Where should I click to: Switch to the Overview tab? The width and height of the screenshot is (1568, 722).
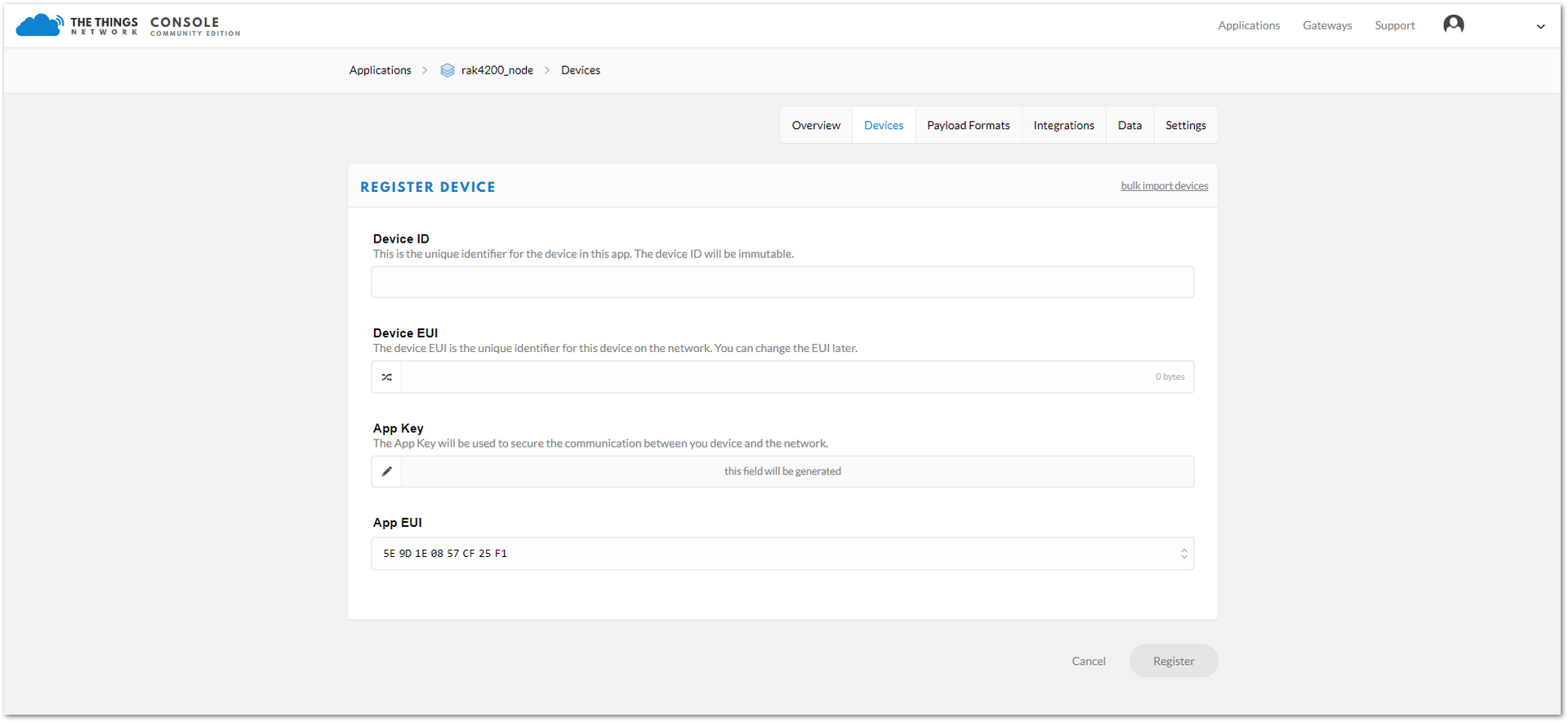[x=816, y=125]
